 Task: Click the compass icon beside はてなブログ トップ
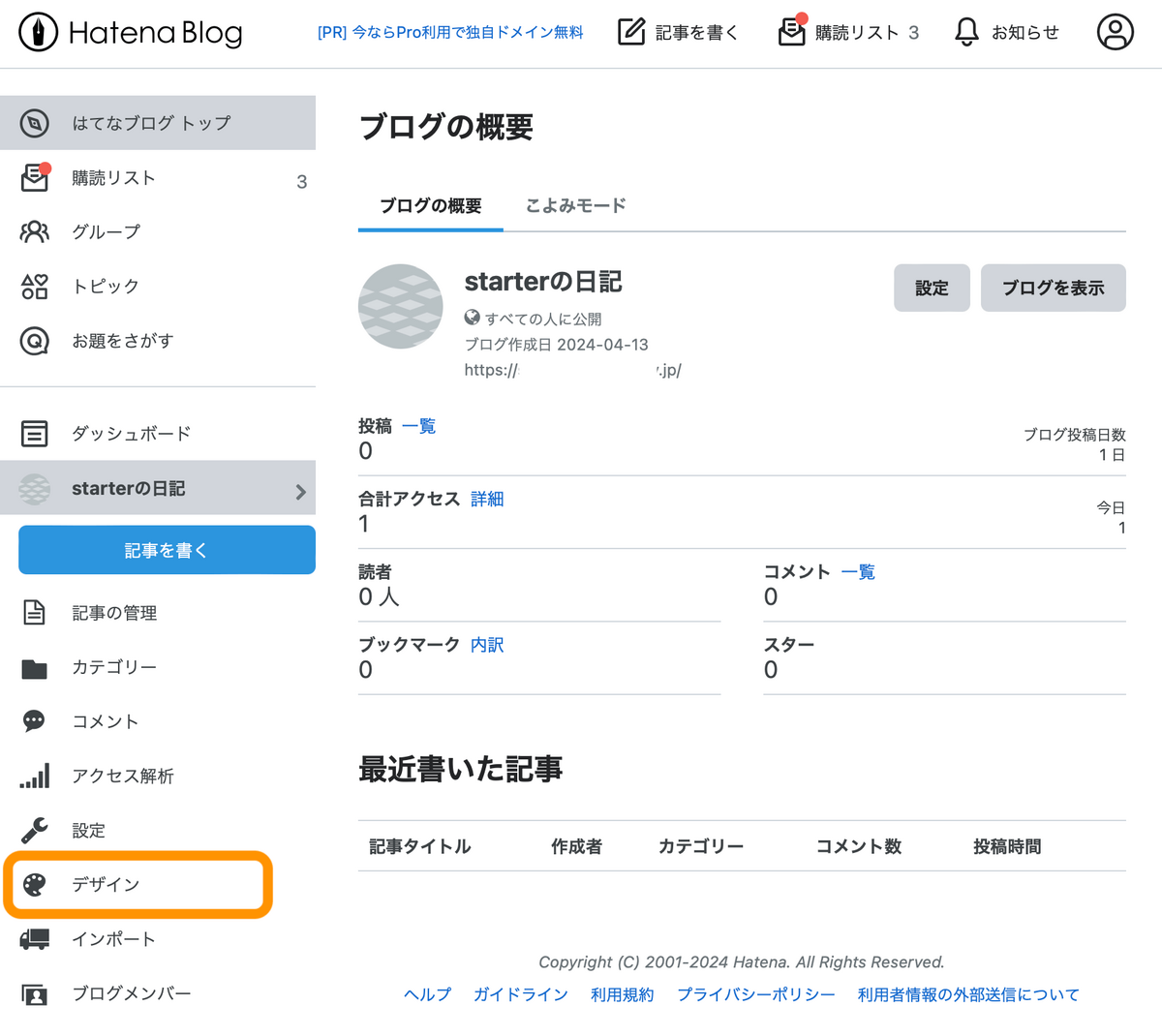35,123
